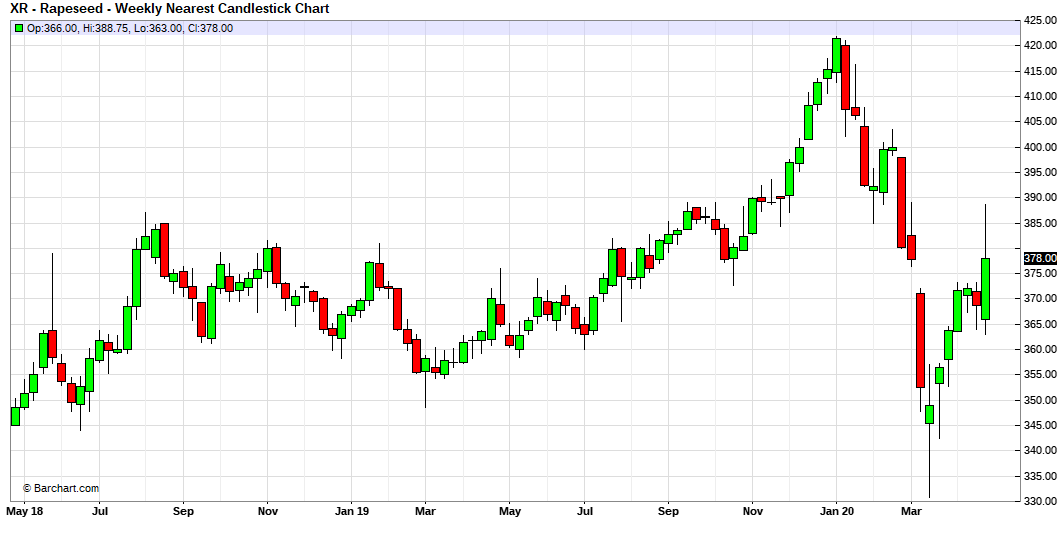Click the 'Jan 19' date axis label
This screenshot has height=542, width=1062.
point(350,512)
